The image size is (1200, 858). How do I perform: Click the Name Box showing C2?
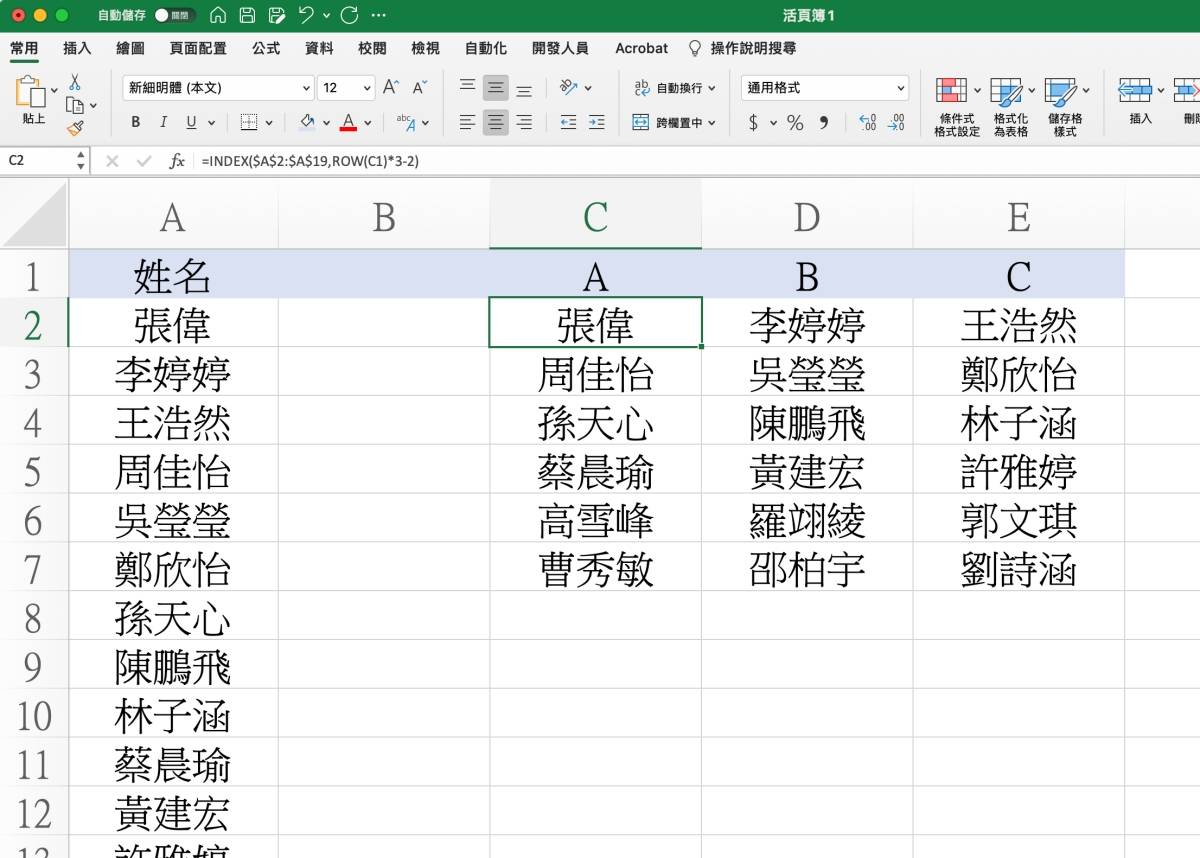pos(35,160)
